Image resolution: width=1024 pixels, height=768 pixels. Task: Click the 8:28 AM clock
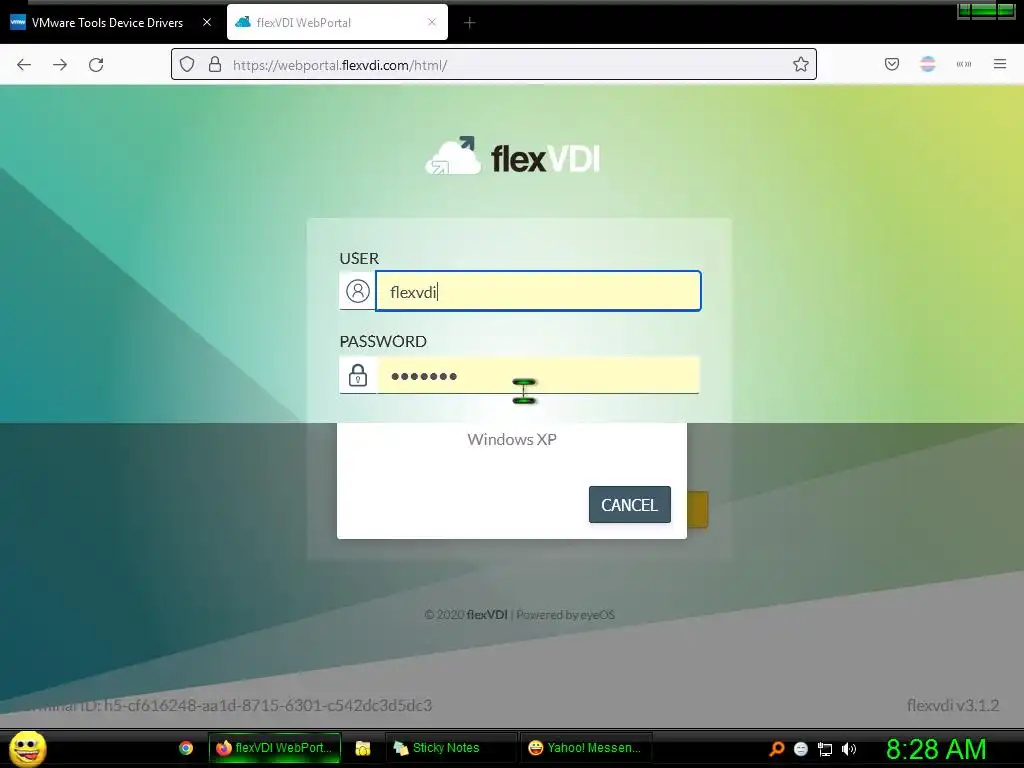(936, 749)
